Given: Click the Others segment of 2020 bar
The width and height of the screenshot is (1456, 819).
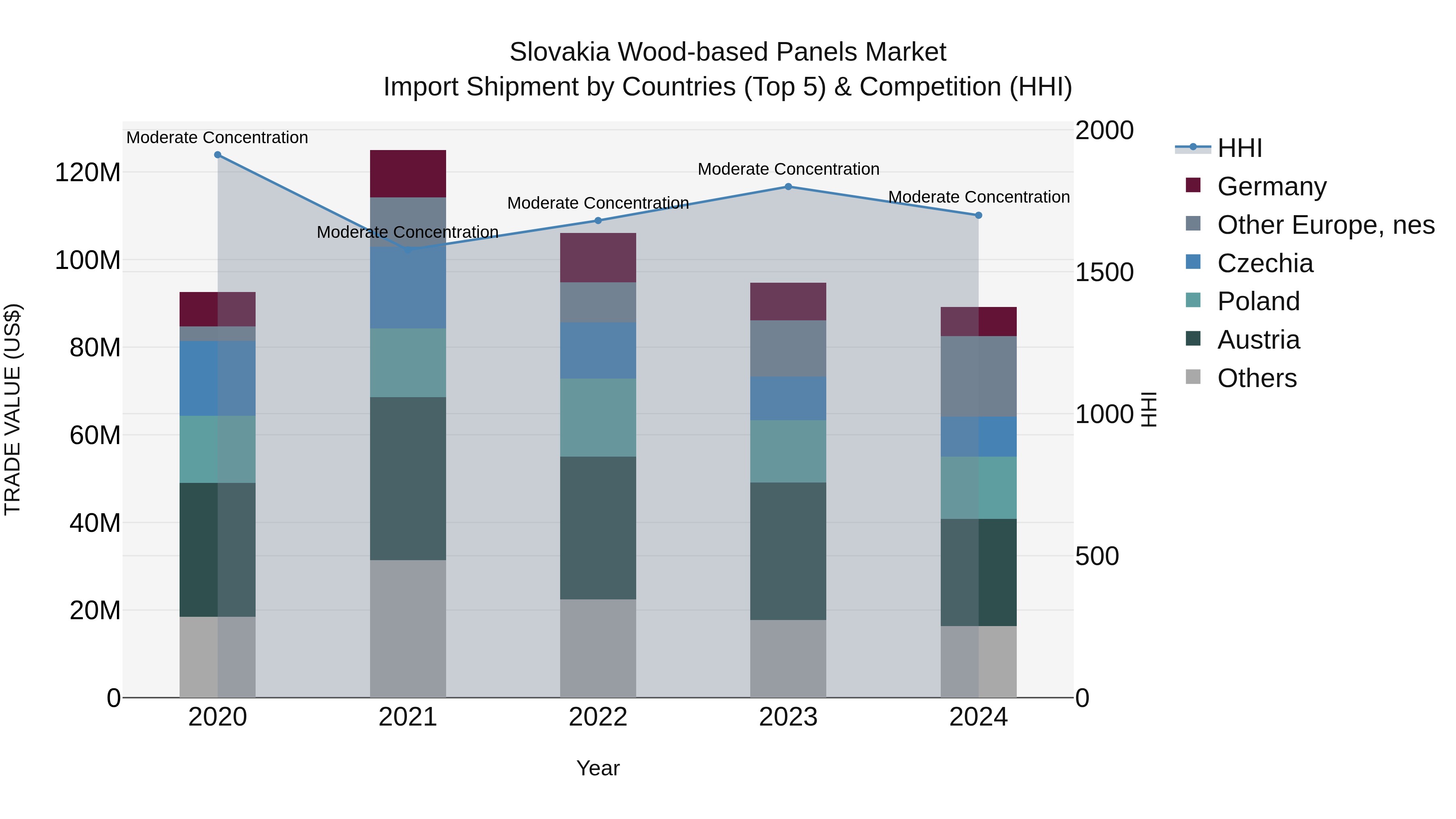Looking at the screenshot, I should click(218, 657).
